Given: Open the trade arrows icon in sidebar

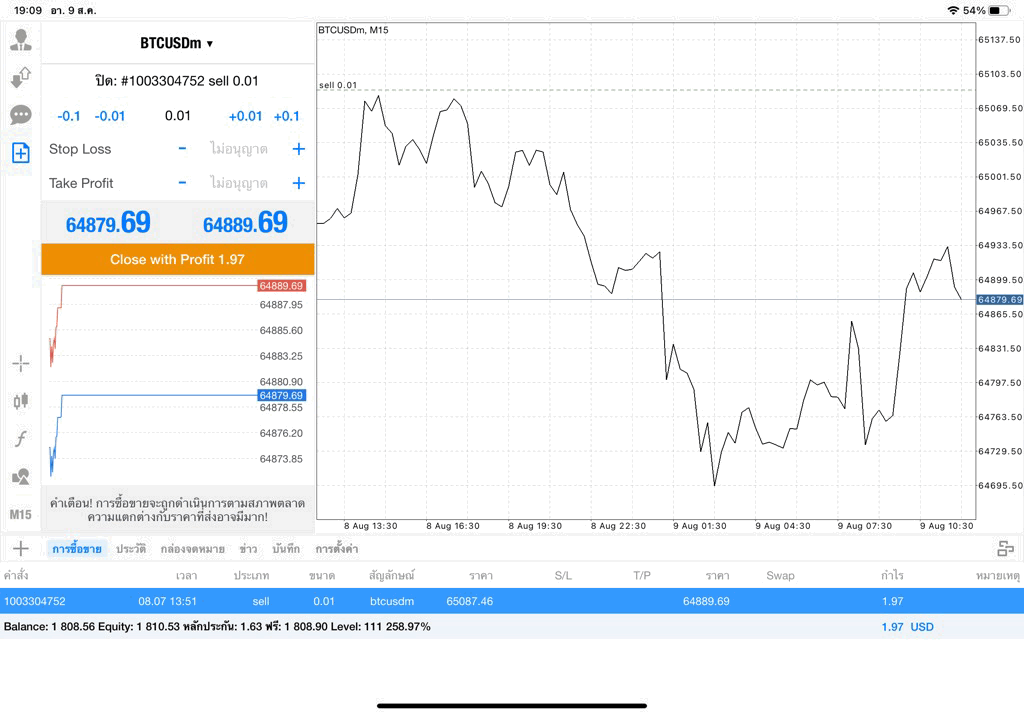Looking at the screenshot, I should pyautogui.click(x=20, y=77).
